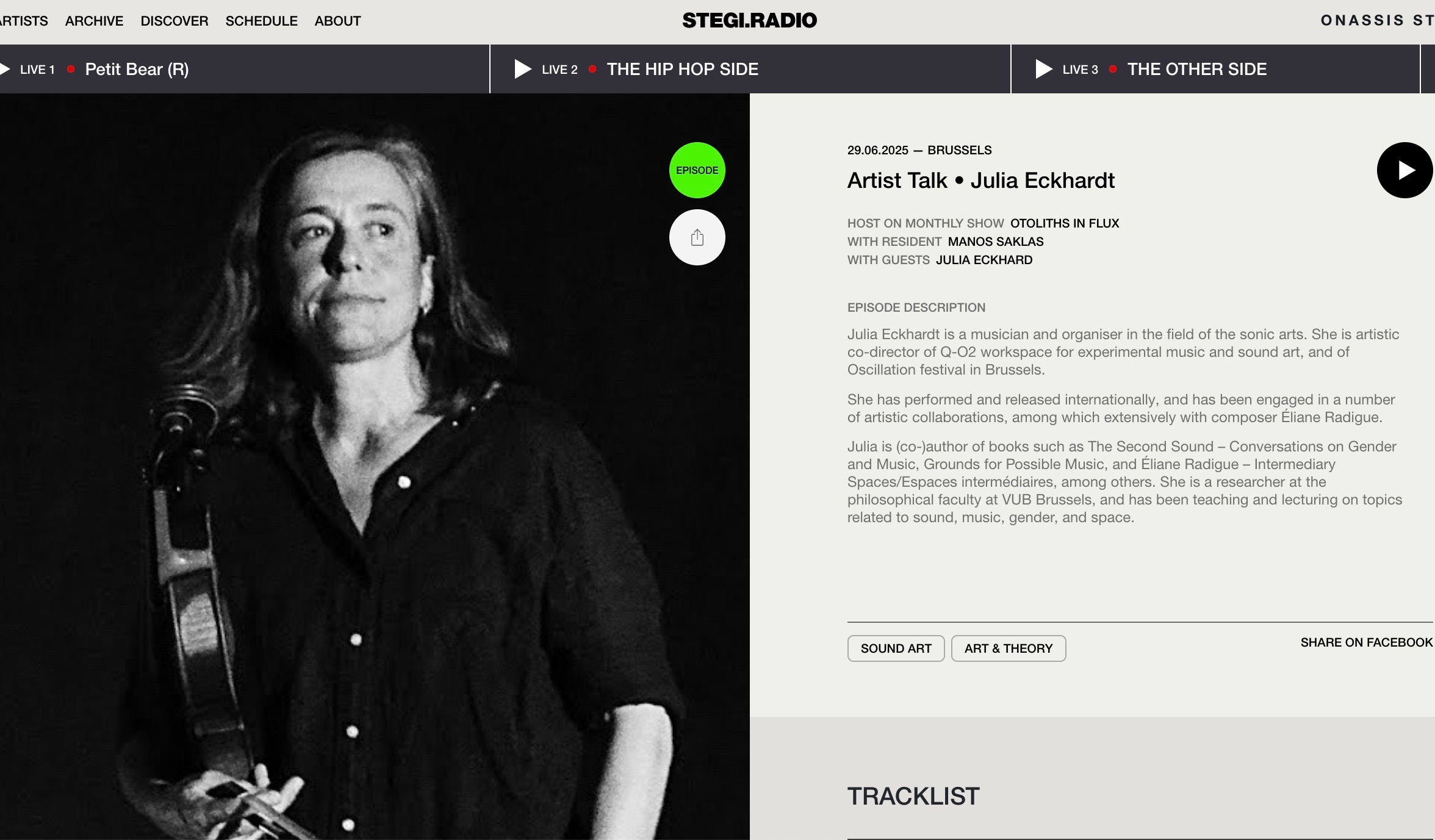The image size is (1435, 840).
Task: Open the Discover menu item
Action: 174,21
